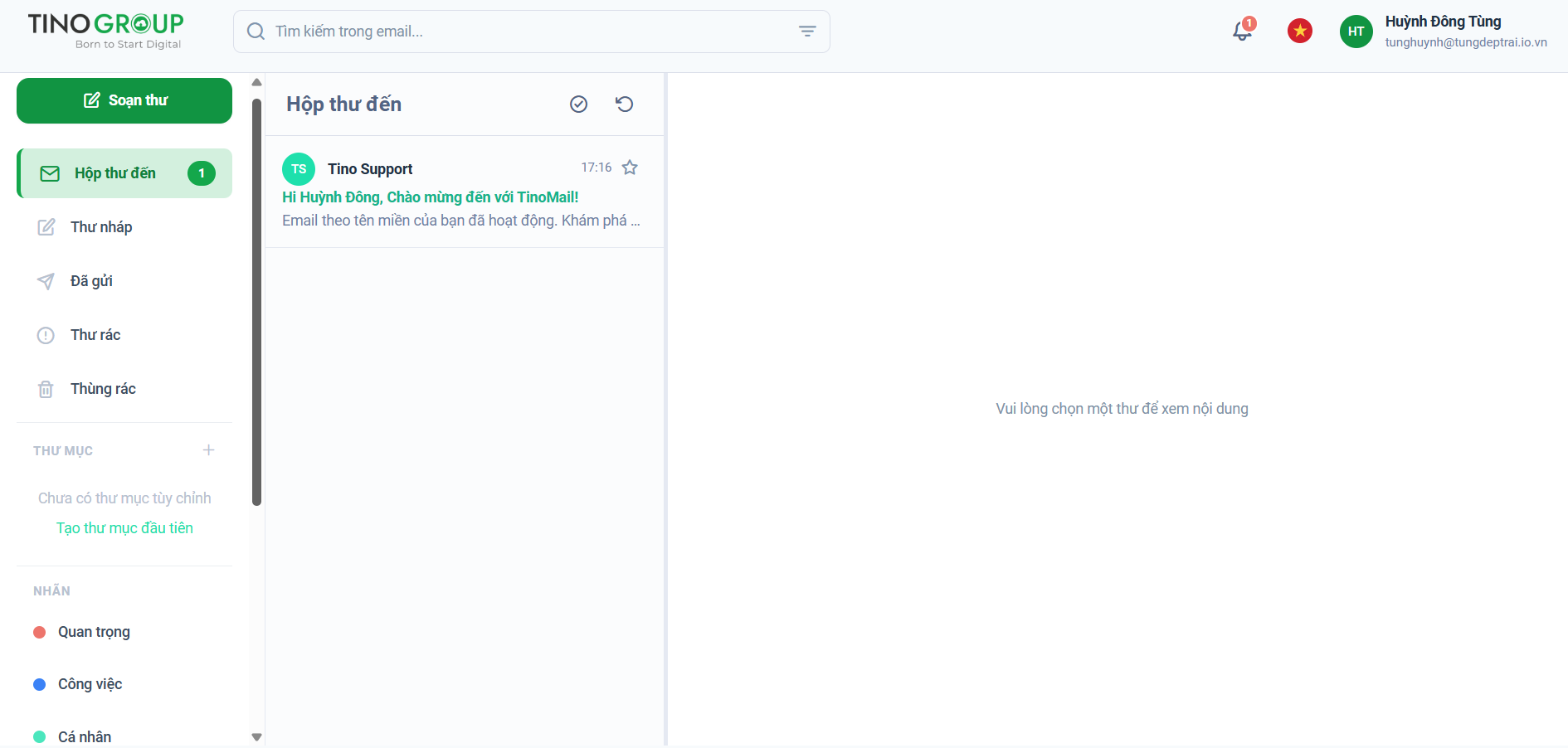Image resolution: width=1568 pixels, height=748 pixels.
Task: Open the Thư nháp drafts folder
Action: click(101, 227)
